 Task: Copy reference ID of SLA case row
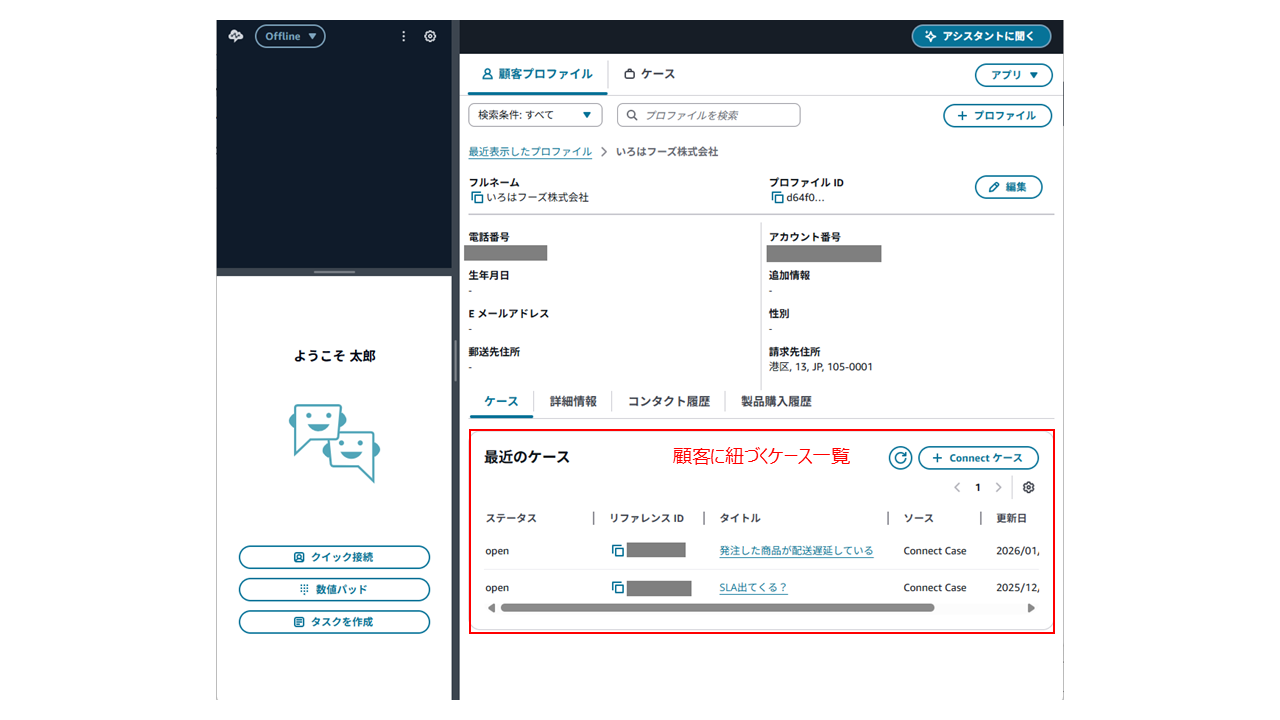[x=618, y=588]
